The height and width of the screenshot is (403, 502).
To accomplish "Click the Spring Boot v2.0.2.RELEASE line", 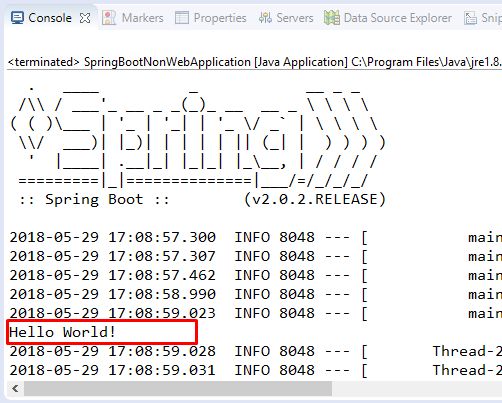I will click(202, 199).
